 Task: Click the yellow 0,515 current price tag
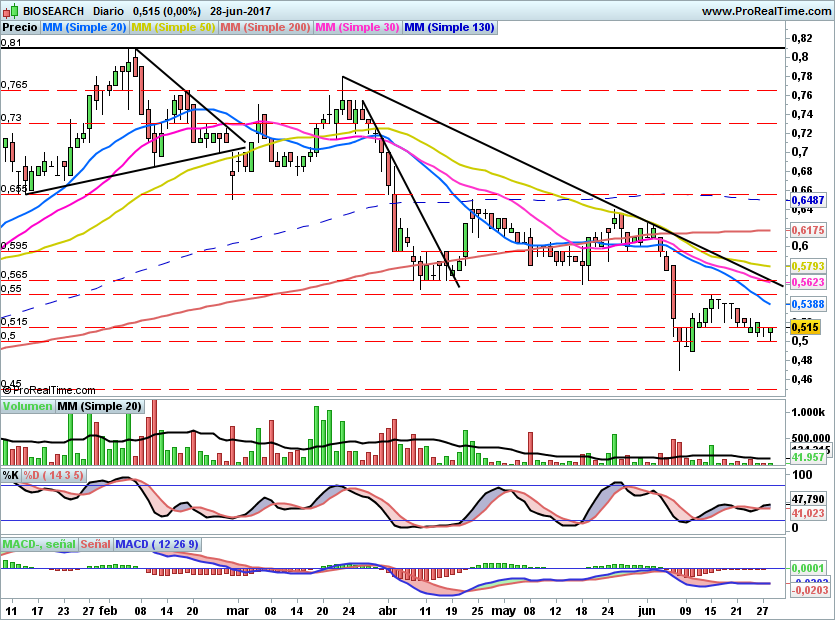point(806,327)
